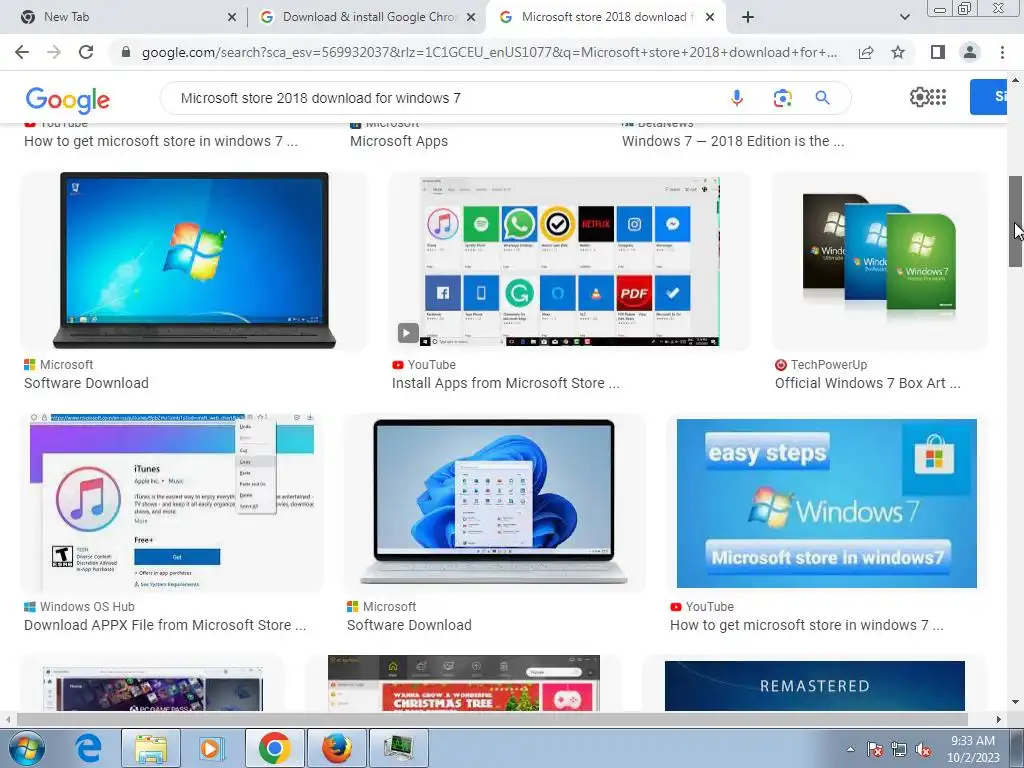This screenshot has height=768, width=1024.
Task: Close the Download & install Google Chrome tab
Action: (x=471, y=18)
